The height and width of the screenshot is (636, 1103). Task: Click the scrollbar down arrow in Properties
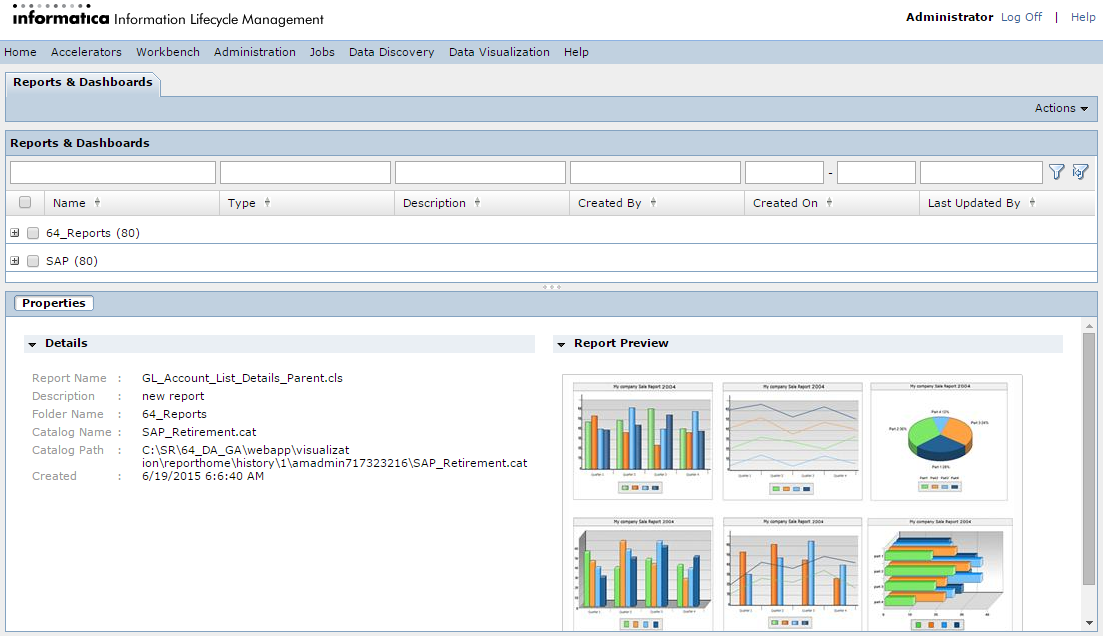point(1089,623)
